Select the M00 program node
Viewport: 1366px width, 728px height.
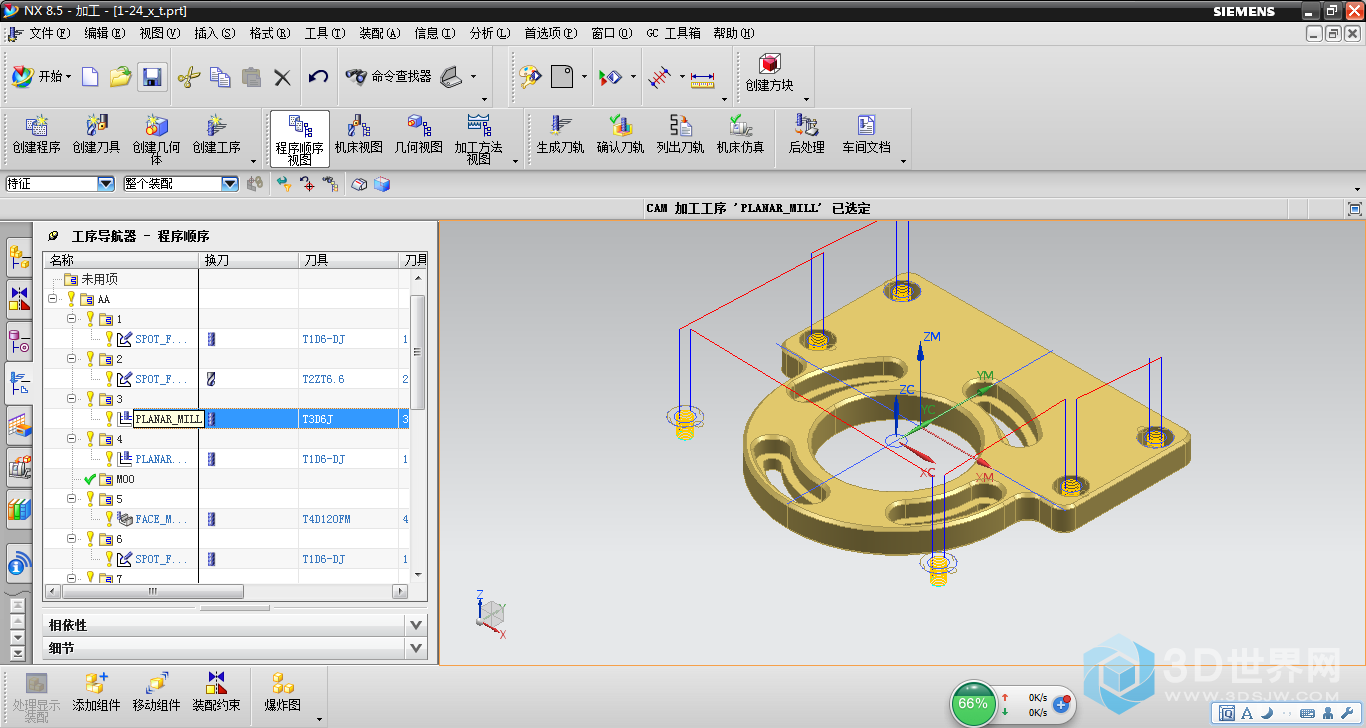coord(124,479)
